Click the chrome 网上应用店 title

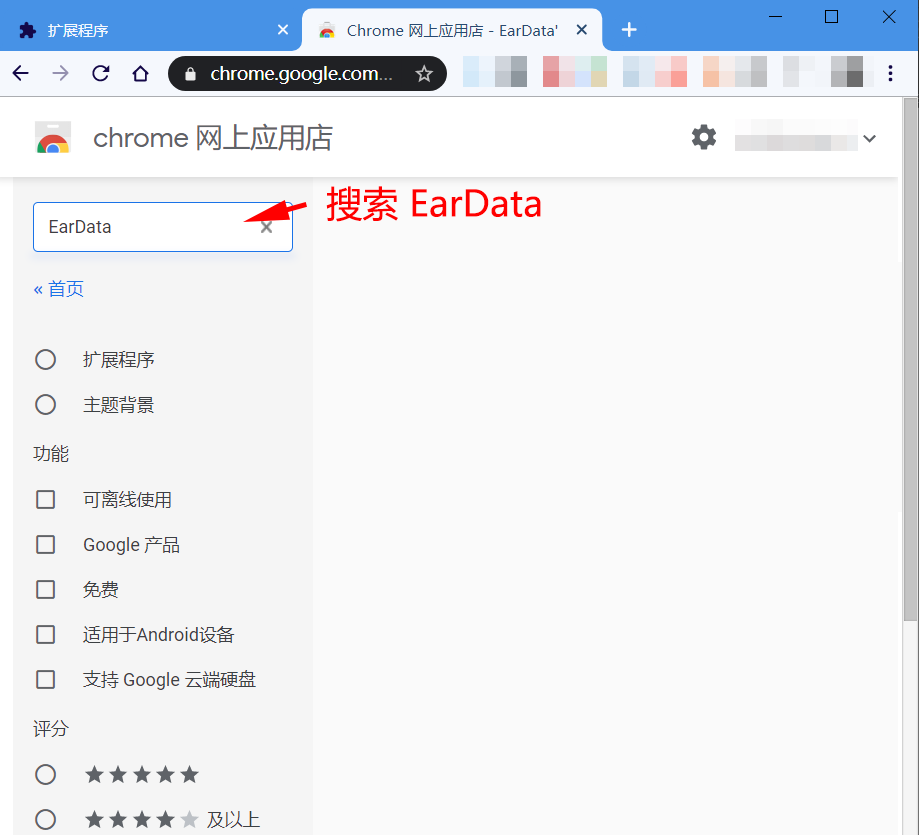tap(213, 138)
